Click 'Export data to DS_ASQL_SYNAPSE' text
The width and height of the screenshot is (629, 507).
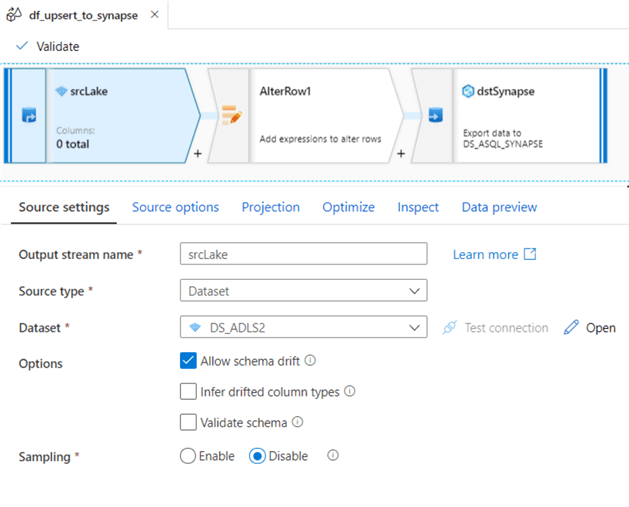(x=503, y=138)
